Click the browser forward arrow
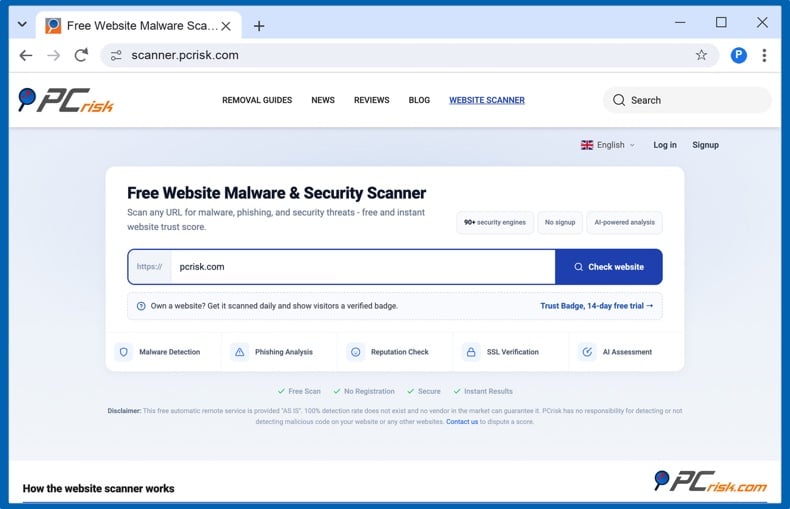This screenshot has width=790, height=509. (x=53, y=55)
